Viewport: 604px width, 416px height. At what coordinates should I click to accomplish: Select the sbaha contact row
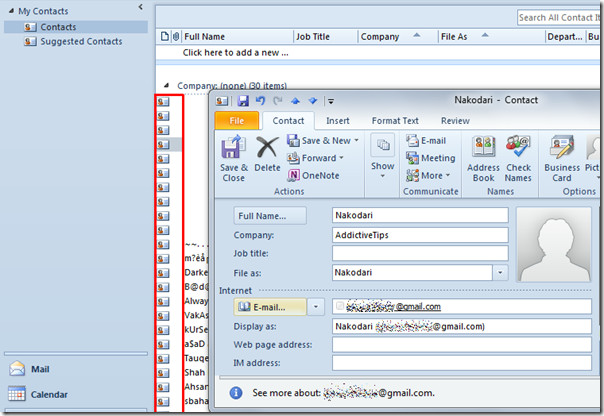(x=196, y=401)
